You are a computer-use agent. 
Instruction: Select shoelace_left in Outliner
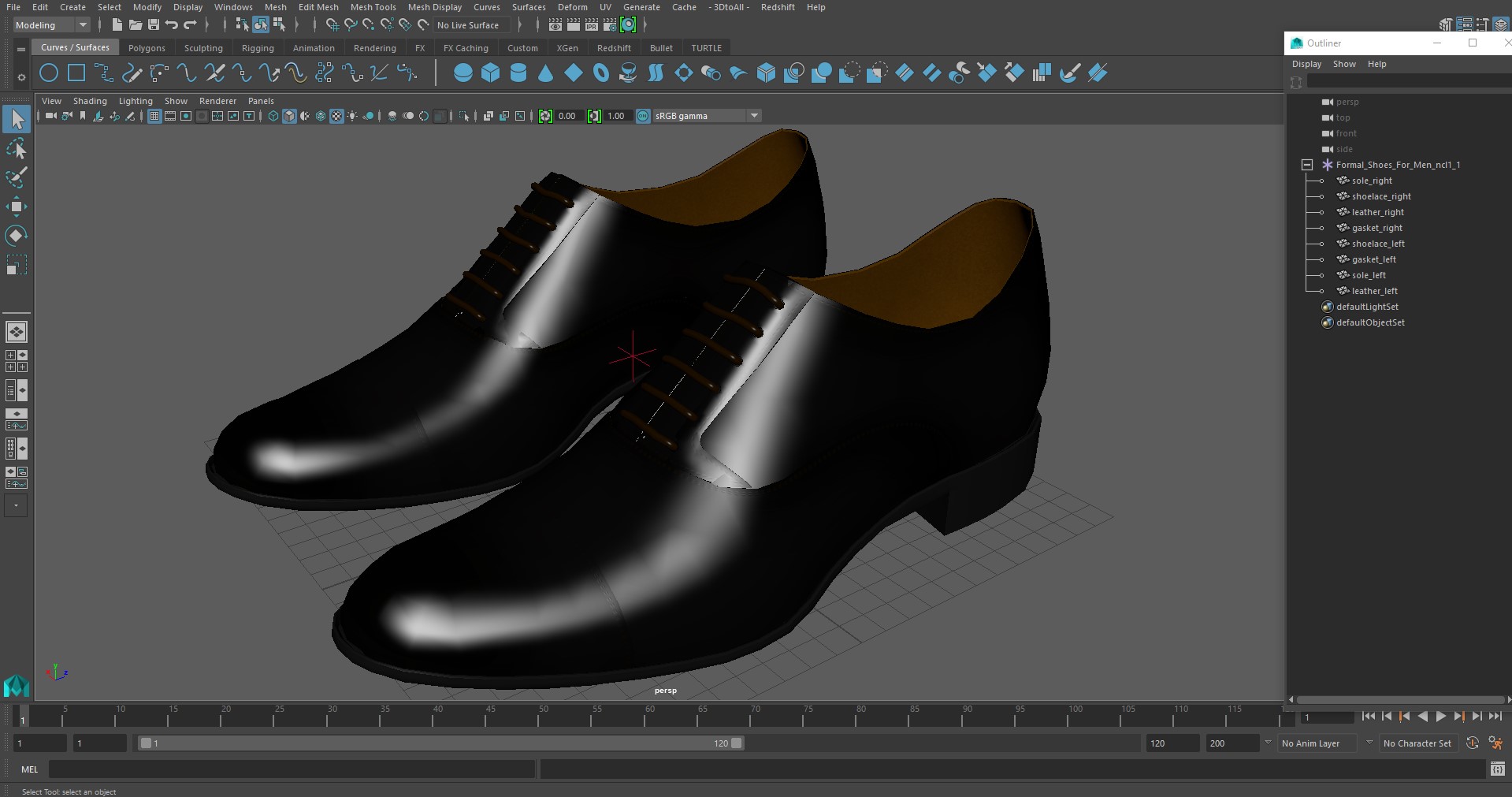pos(1378,244)
